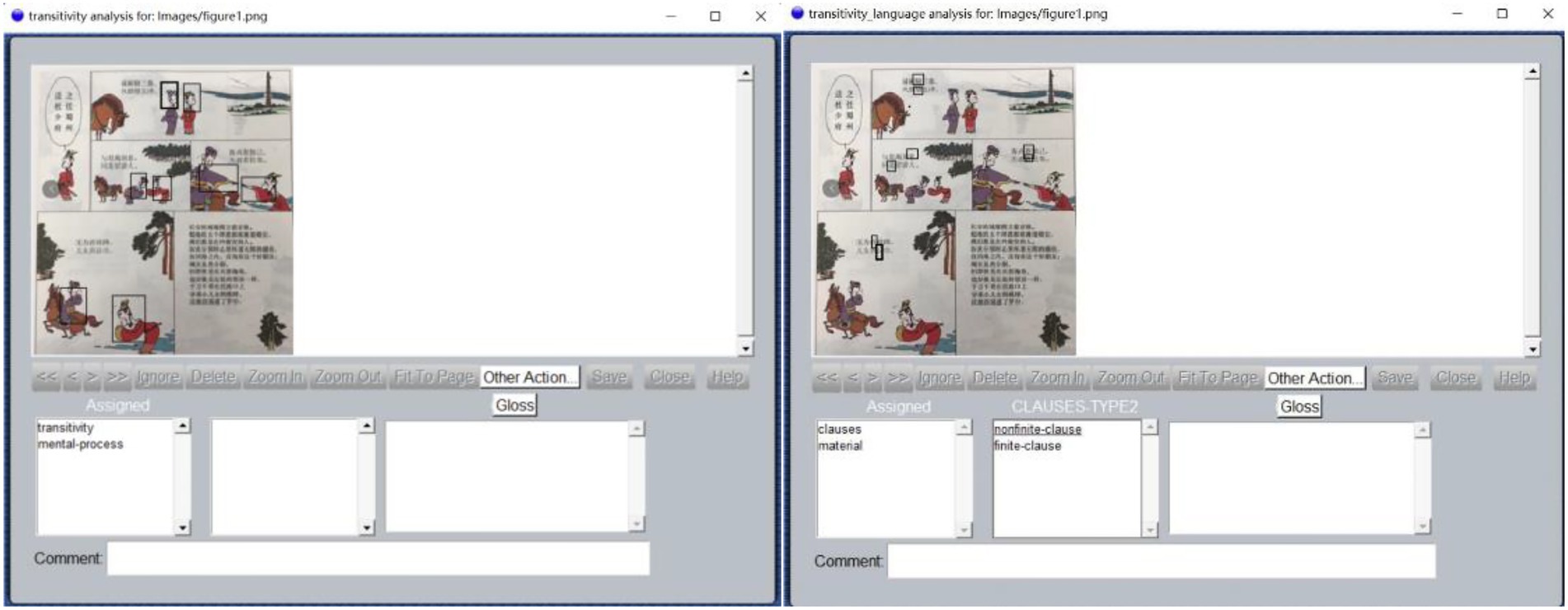Click the '>' next button in transitivity_language window
This screenshot has width=1568, height=610.
(x=873, y=378)
